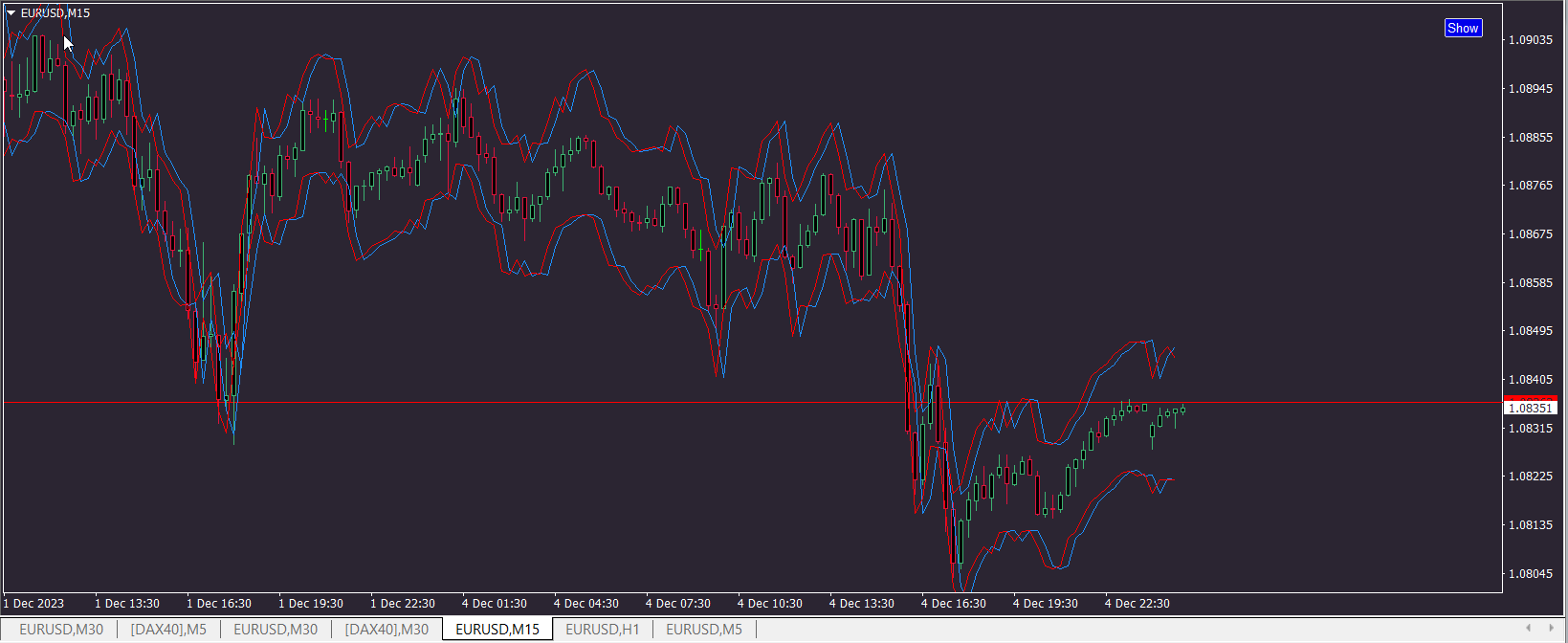Click the 1.08135 price scale label
The image size is (1568, 643).
tap(1531, 525)
